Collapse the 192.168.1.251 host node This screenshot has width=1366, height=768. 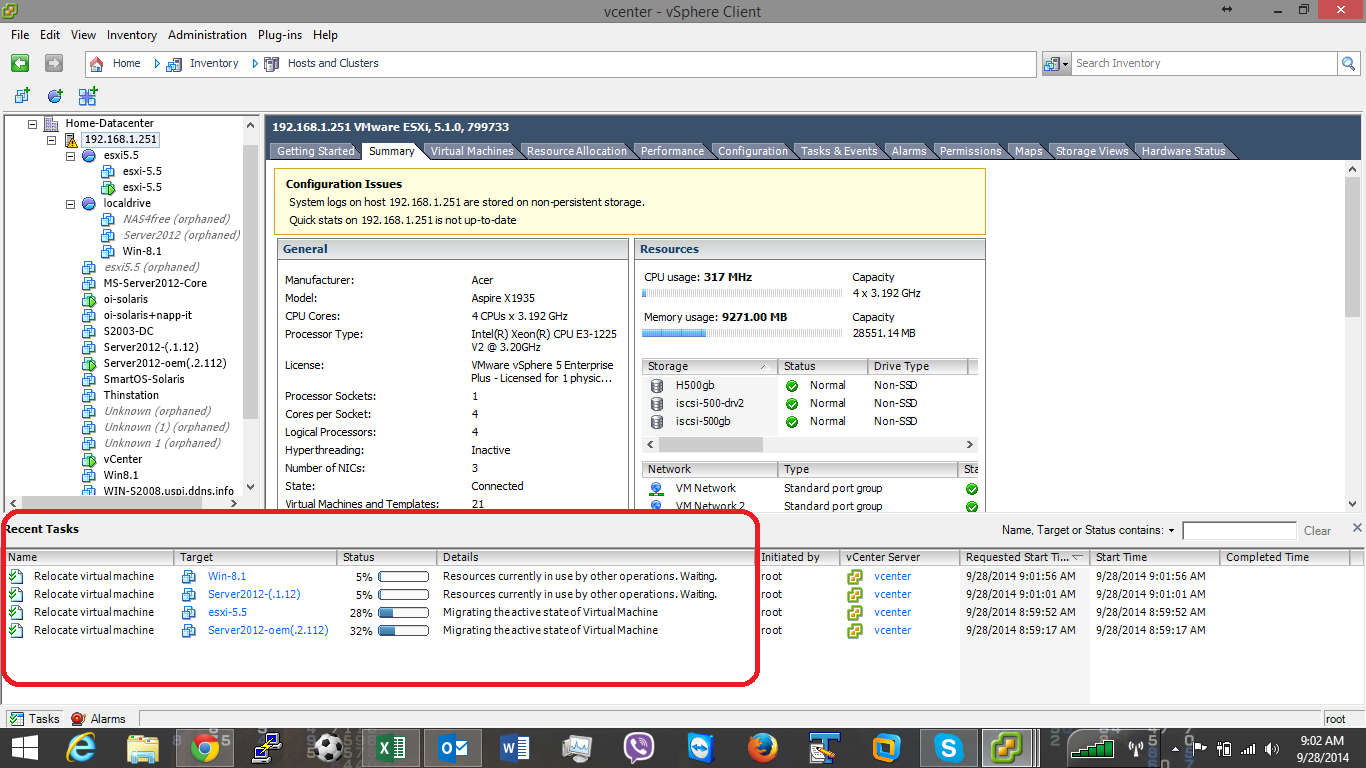51,140
